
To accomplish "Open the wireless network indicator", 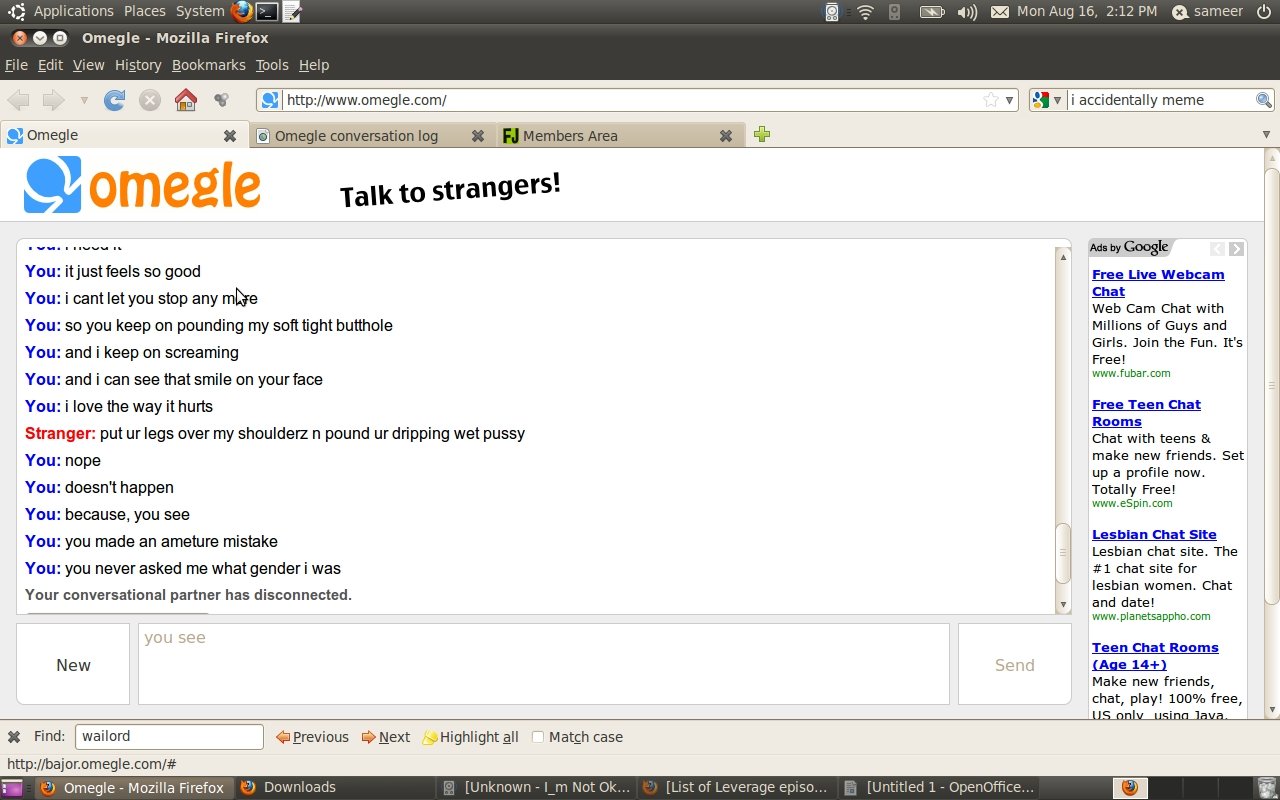I will pos(866,12).
